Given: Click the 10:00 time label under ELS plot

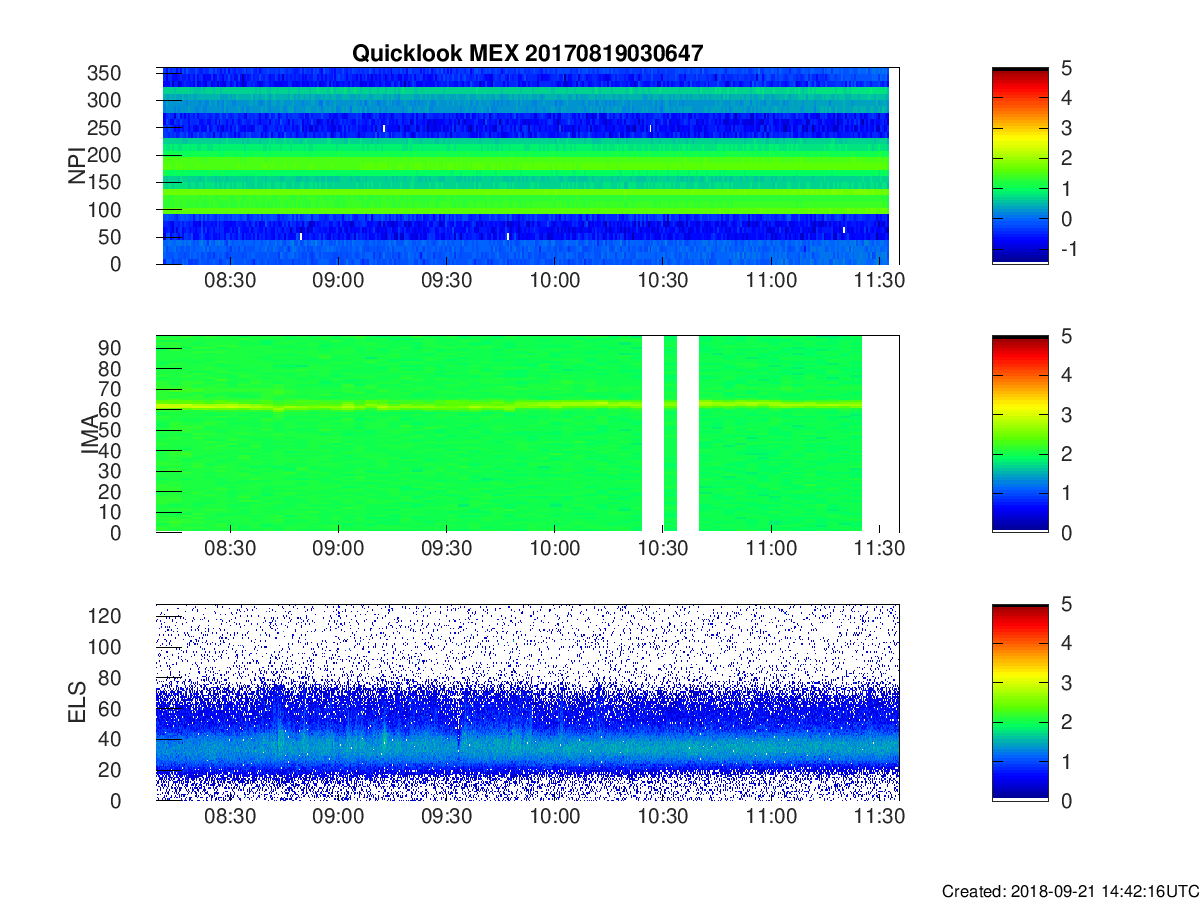Looking at the screenshot, I should pyautogui.click(x=555, y=818).
